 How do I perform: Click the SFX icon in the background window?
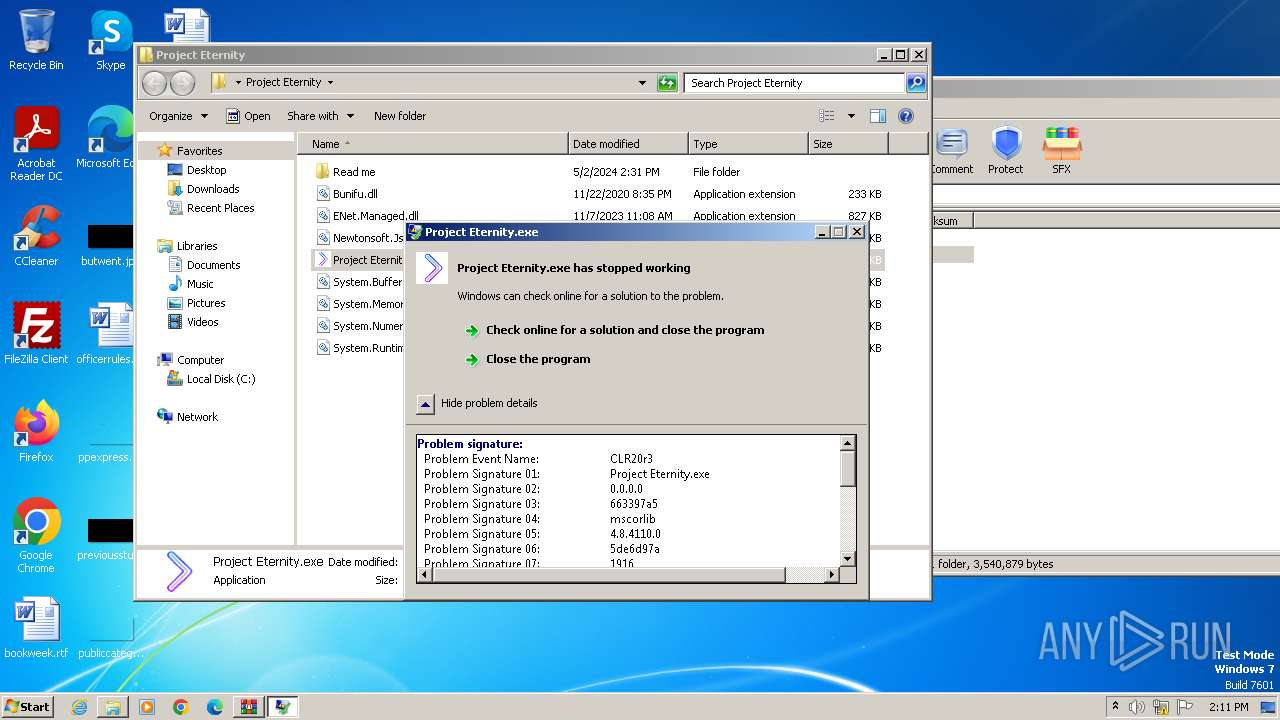1062,150
